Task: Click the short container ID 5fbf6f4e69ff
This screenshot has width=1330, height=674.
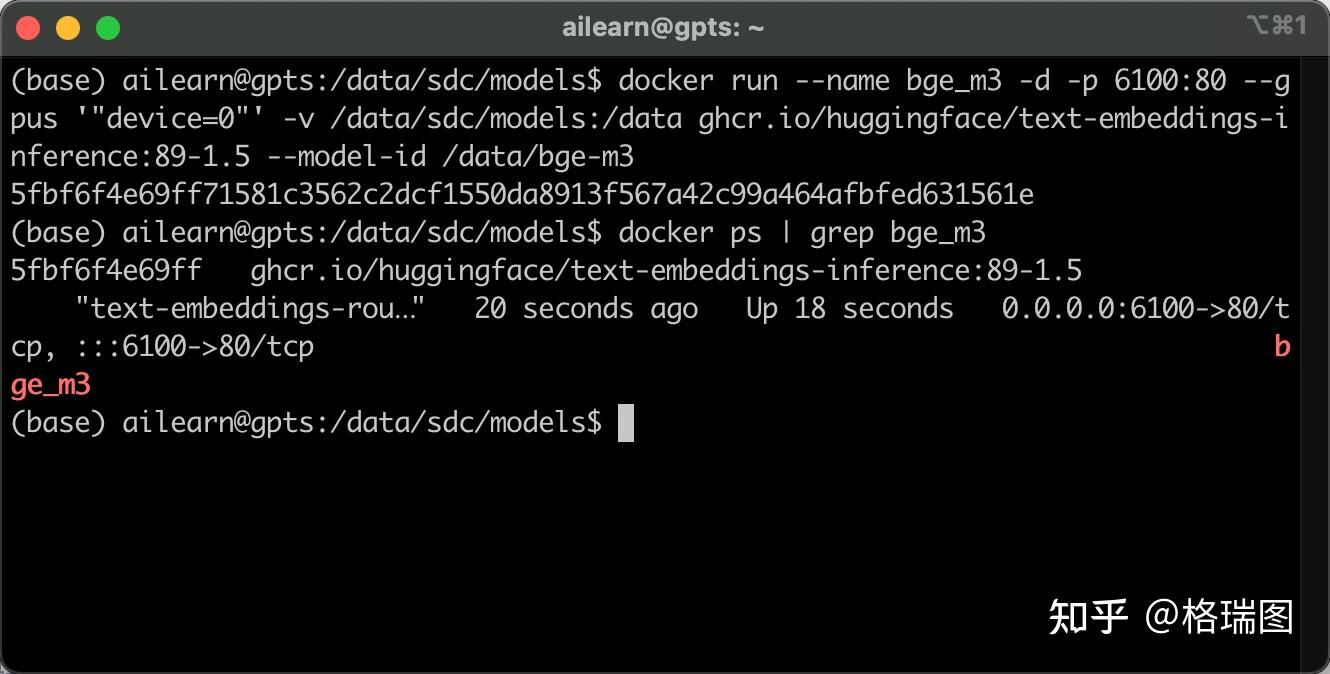Action: coord(106,271)
